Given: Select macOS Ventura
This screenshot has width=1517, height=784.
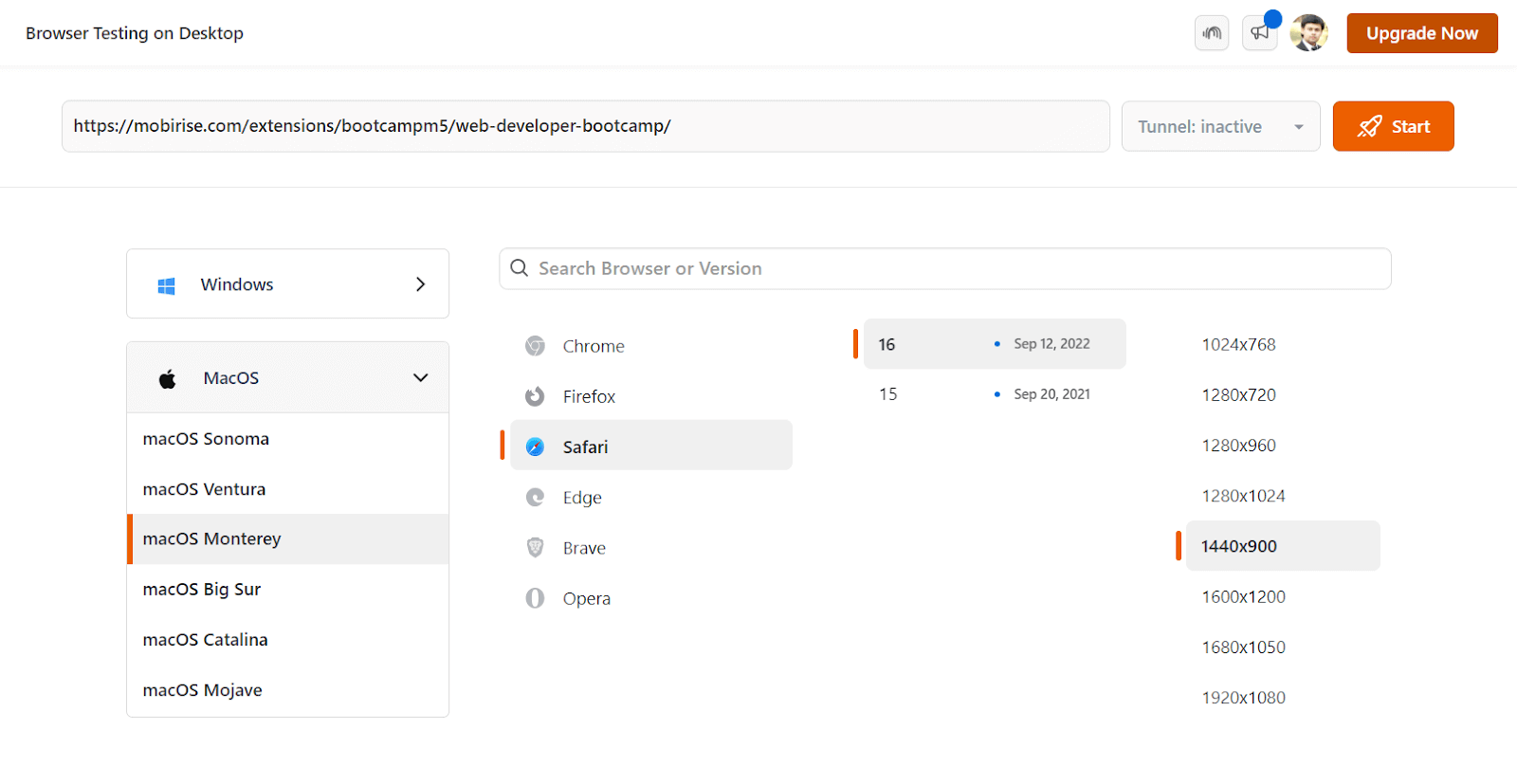Looking at the screenshot, I should 288,489.
